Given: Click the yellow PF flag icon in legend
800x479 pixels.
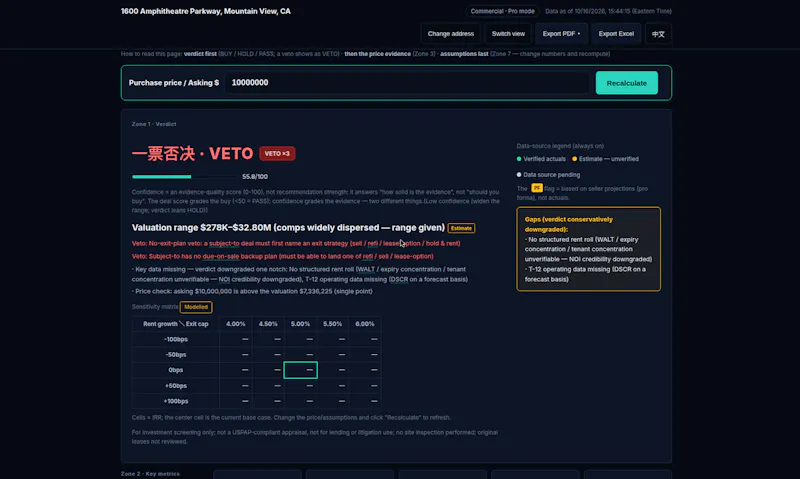Looking at the screenshot, I should click(537, 188).
